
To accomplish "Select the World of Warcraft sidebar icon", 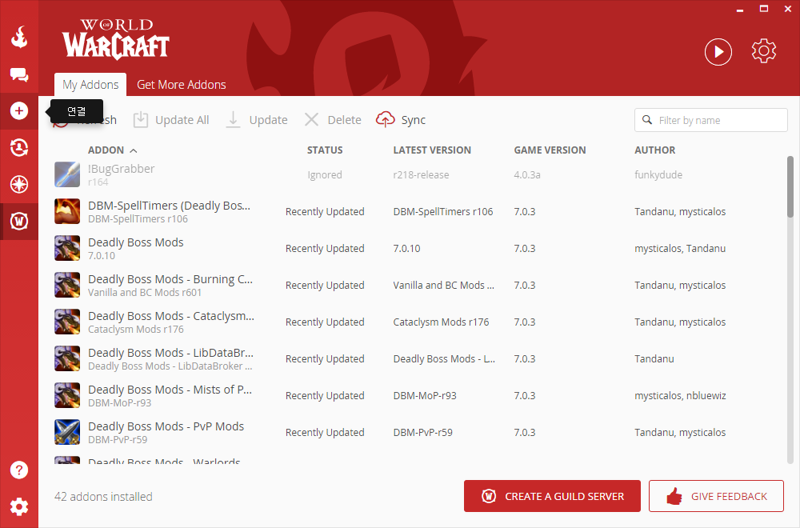I will (x=19, y=221).
